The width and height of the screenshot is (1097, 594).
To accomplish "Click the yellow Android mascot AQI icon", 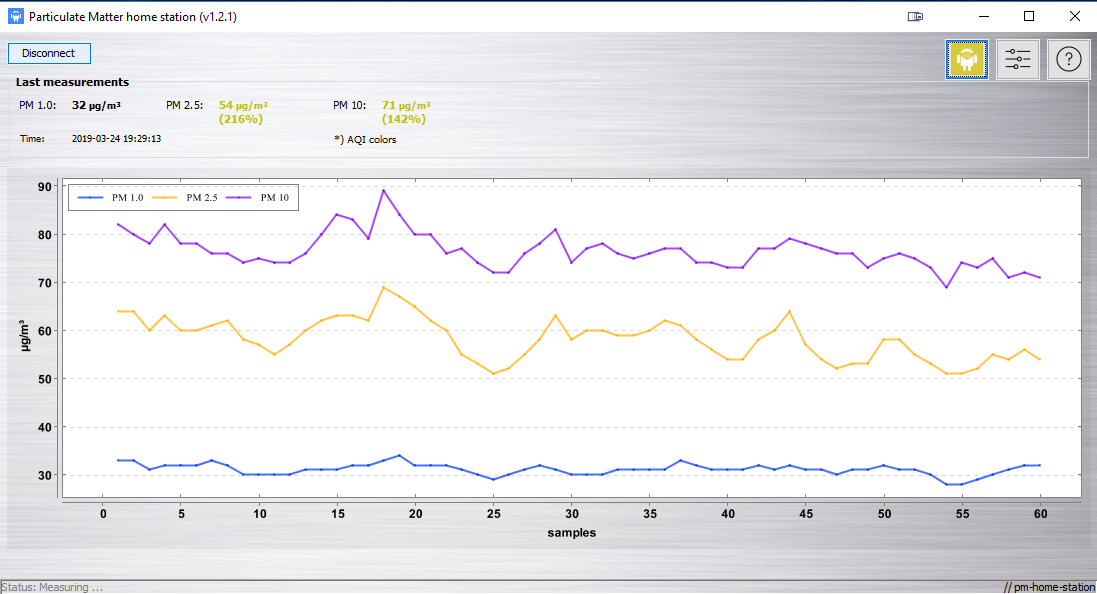I will pyautogui.click(x=967, y=60).
